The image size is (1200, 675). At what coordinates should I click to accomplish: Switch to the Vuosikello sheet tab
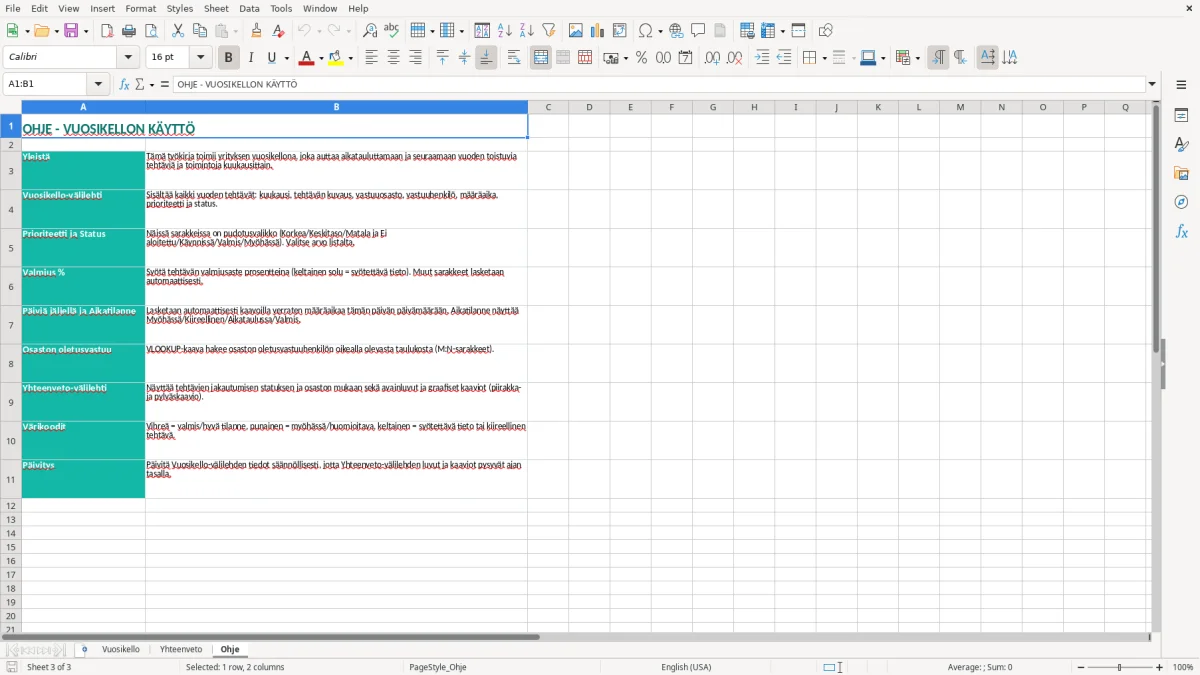click(121, 649)
